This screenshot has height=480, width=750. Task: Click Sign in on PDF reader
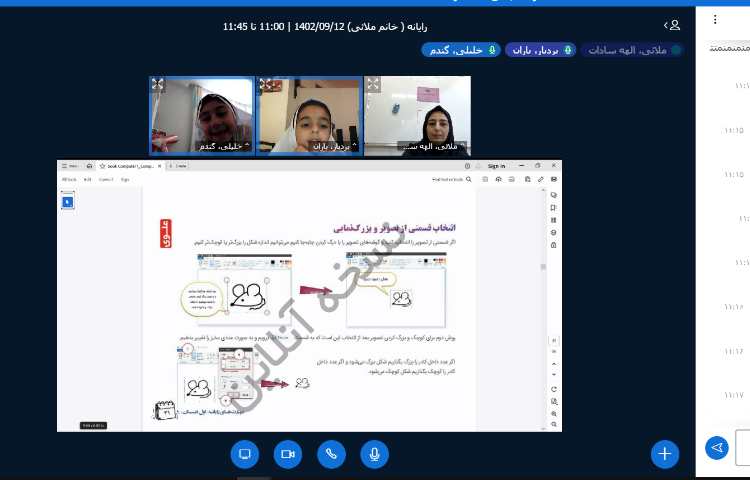coord(496,166)
